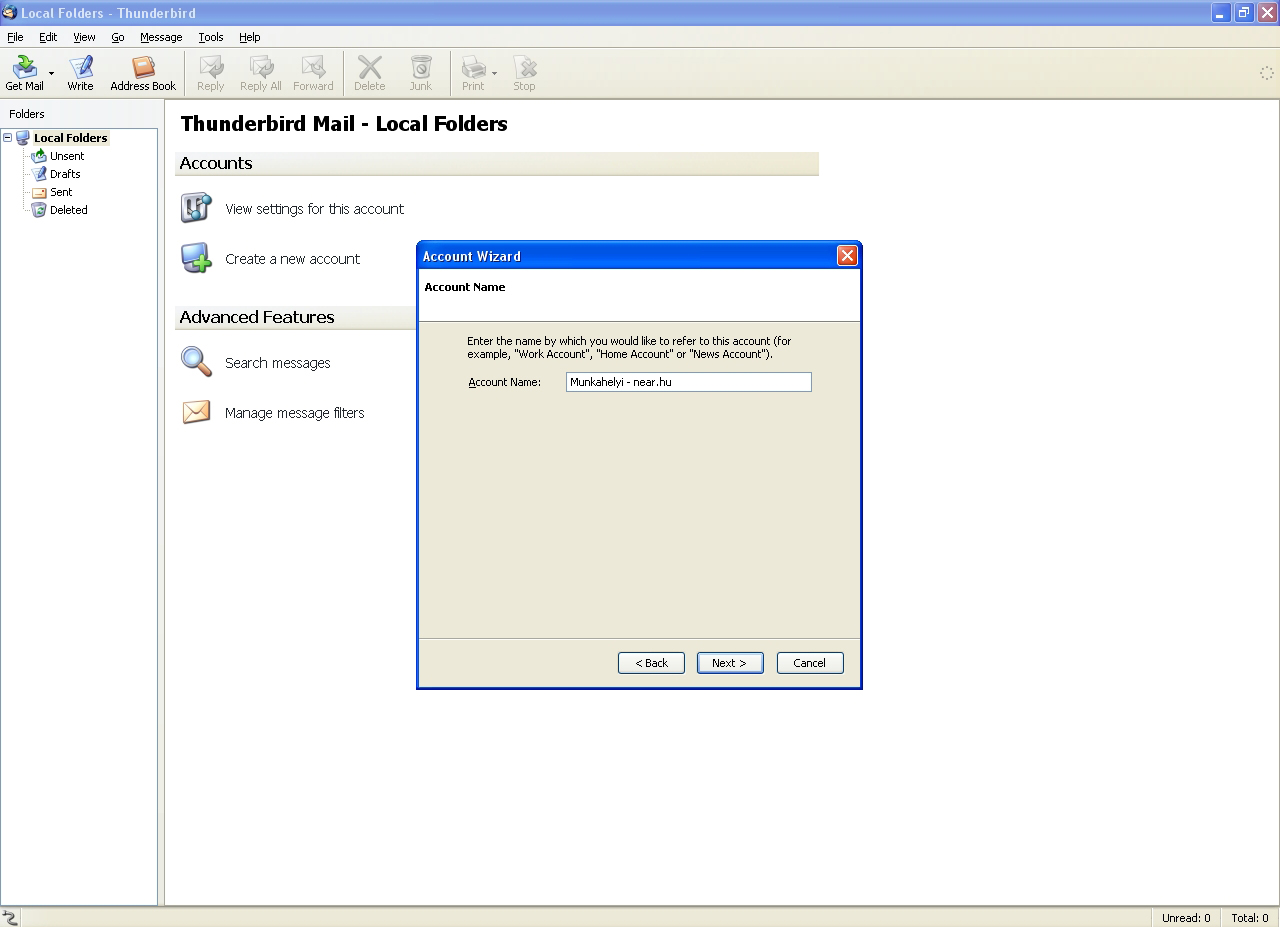The height and width of the screenshot is (927, 1280).
Task: Click the Get Mail toolbar icon
Action: [x=24, y=68]
